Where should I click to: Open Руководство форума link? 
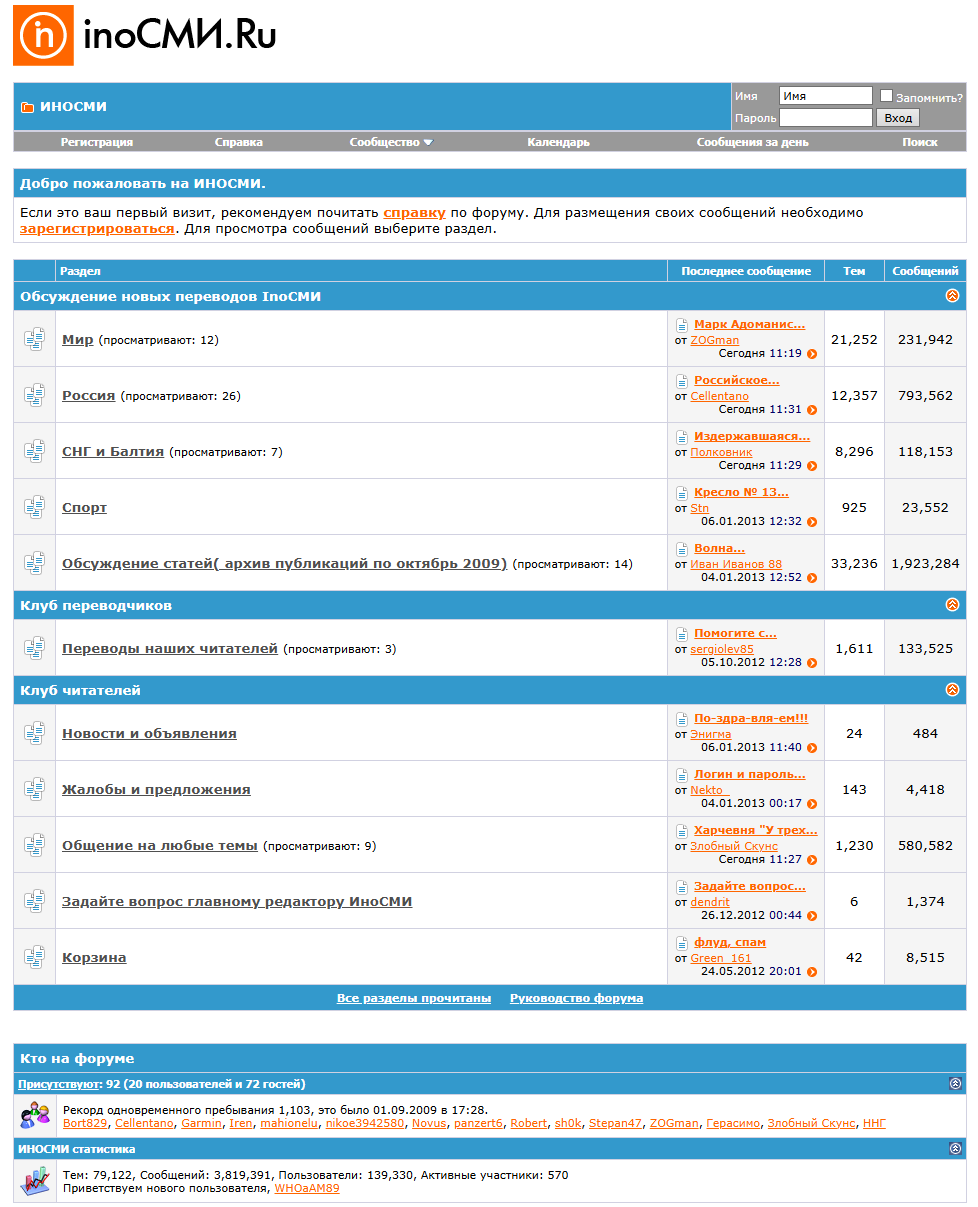(576, 998)
